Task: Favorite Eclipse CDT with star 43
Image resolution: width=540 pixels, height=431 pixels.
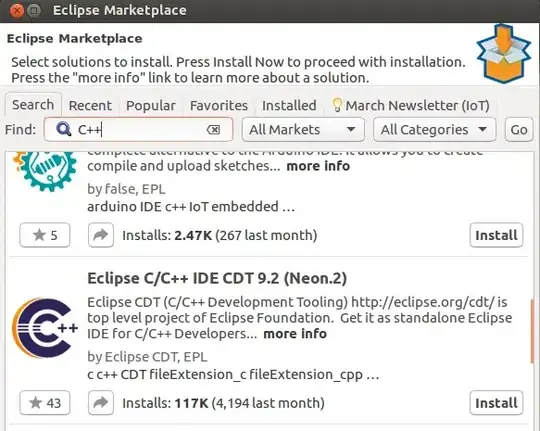Action: (x=45, y=403)
